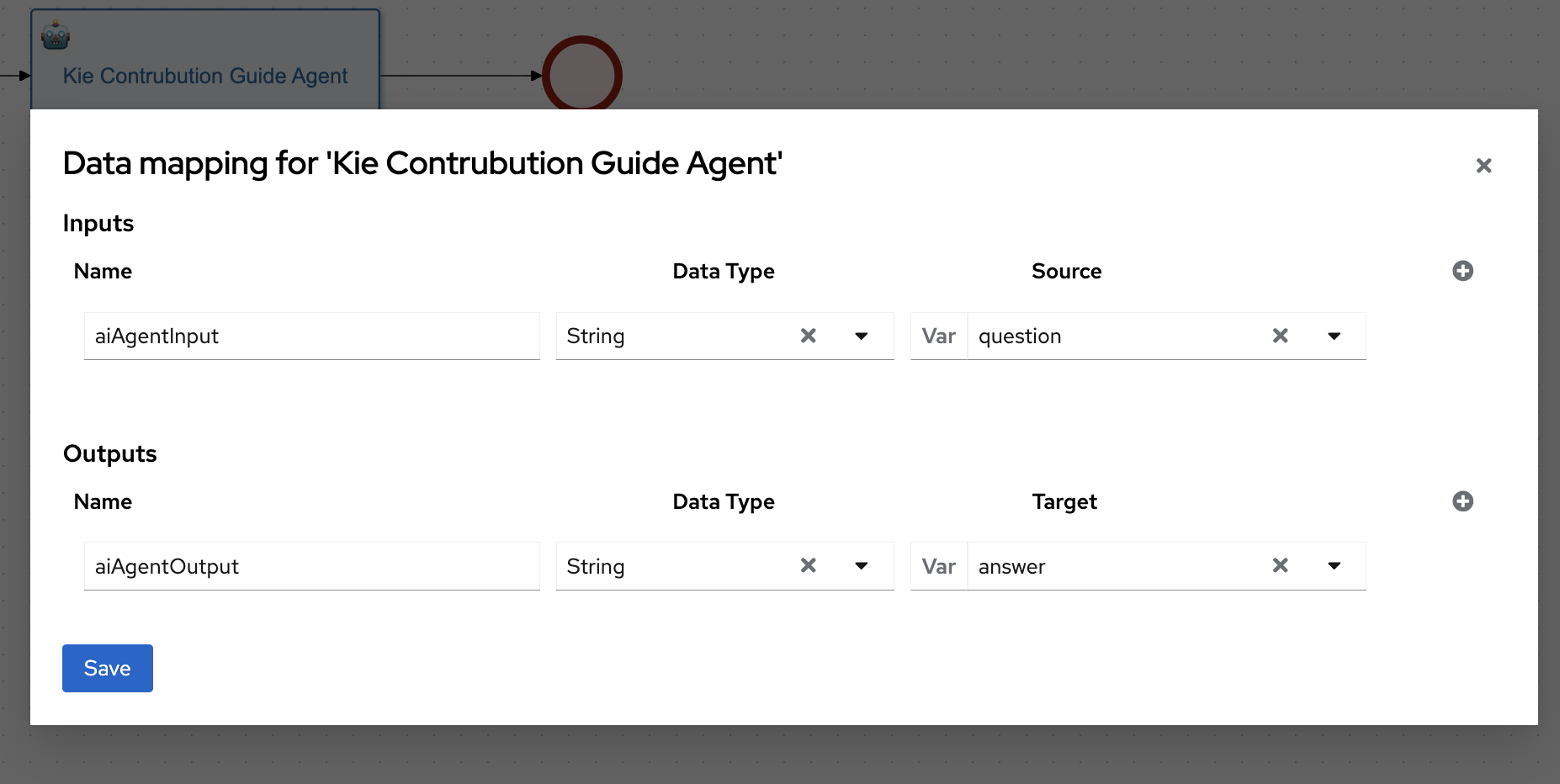Add a new input mapping row
Viewport: 1560px width, 784px height.
pyautogui.click(x=1462, y=271)
